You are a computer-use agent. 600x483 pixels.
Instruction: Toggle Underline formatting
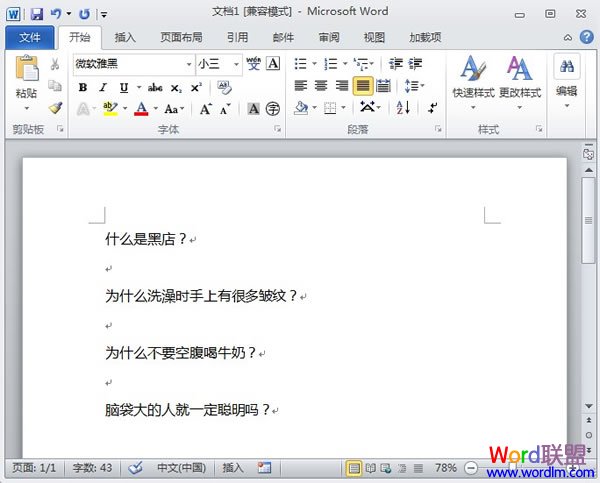(x=124, y=88)
